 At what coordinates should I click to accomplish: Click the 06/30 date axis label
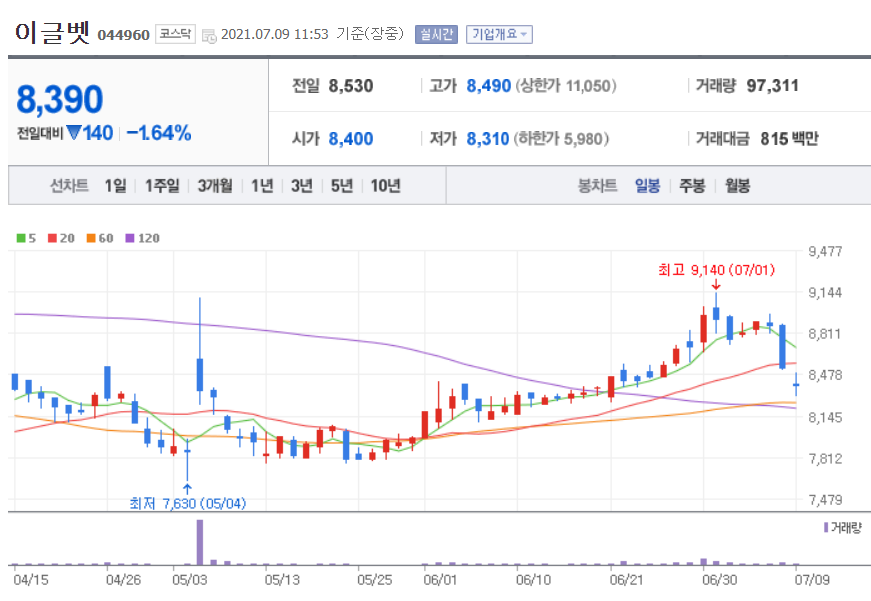pyautogui.click(x=719, y=580)
